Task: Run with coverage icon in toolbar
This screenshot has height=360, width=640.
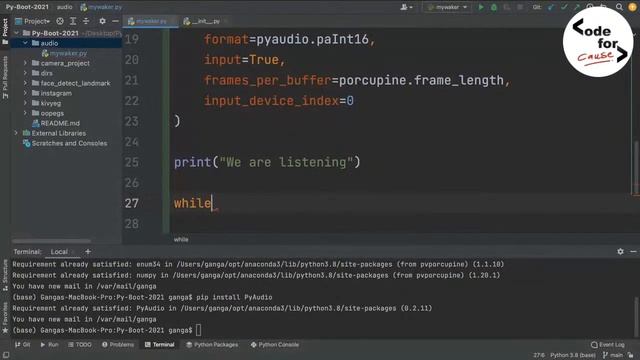Action: pos(507,7)
